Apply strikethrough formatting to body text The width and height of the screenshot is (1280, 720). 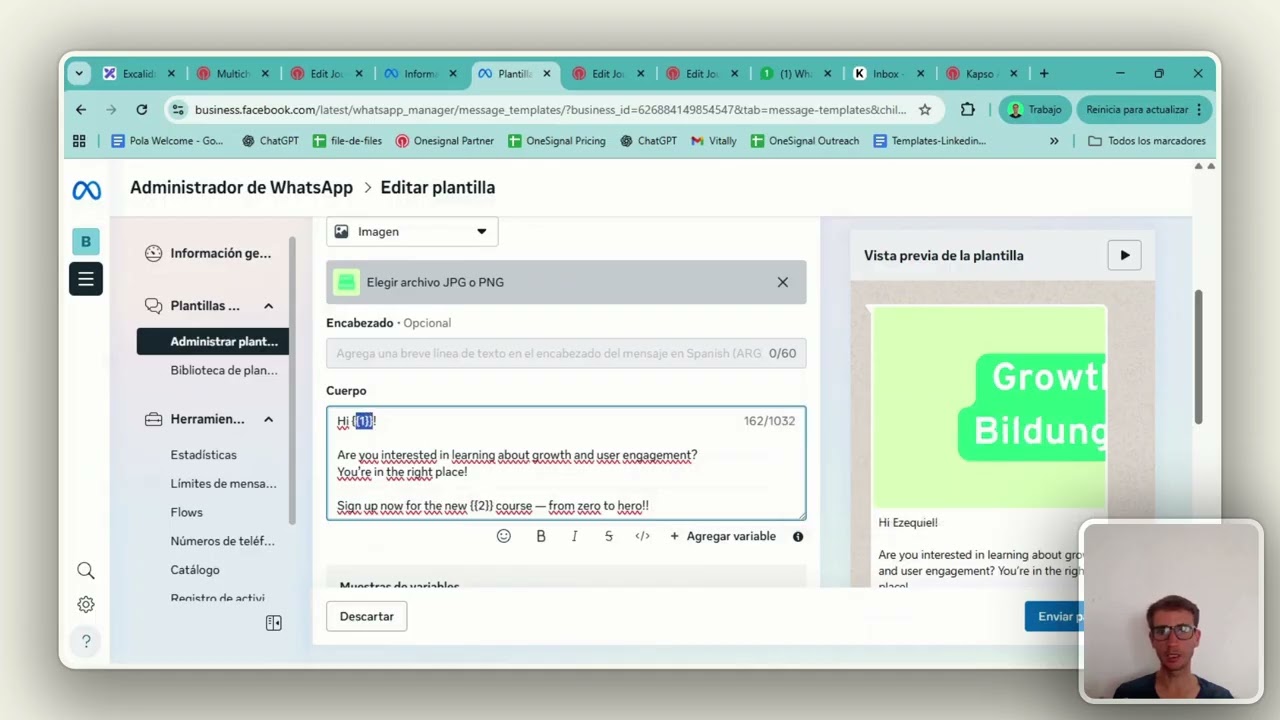tap(608, 536)
